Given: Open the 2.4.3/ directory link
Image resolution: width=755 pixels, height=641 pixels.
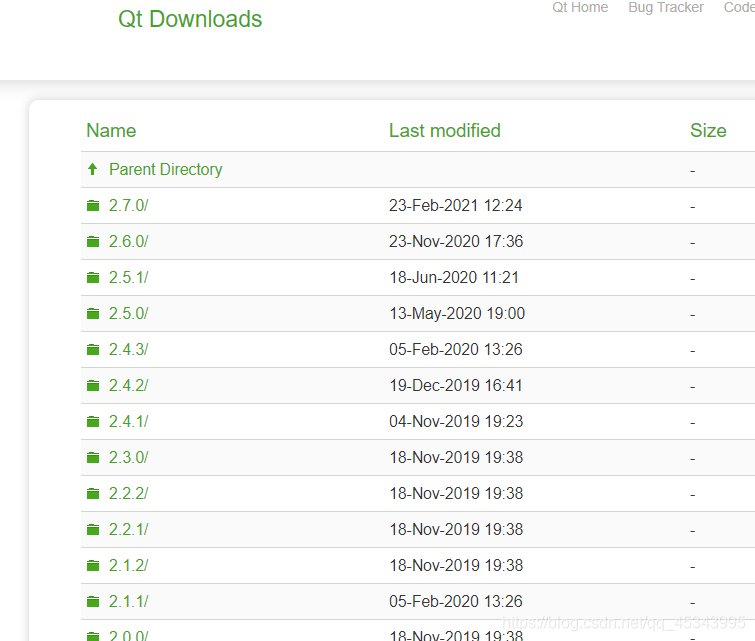Looking at the screenshot, I should [129, 349].
